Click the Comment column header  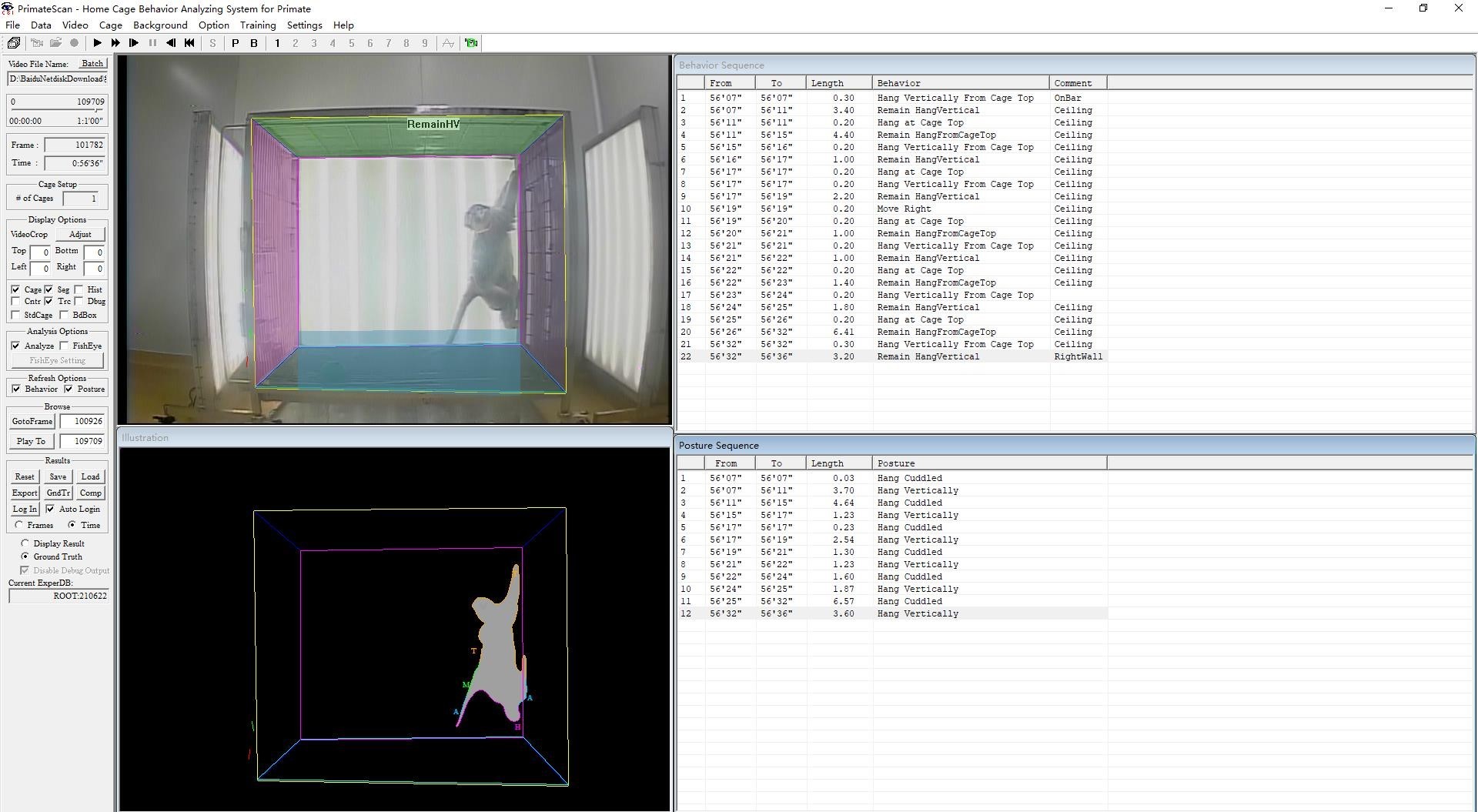pyautogui.click(x=1078, y=83)
